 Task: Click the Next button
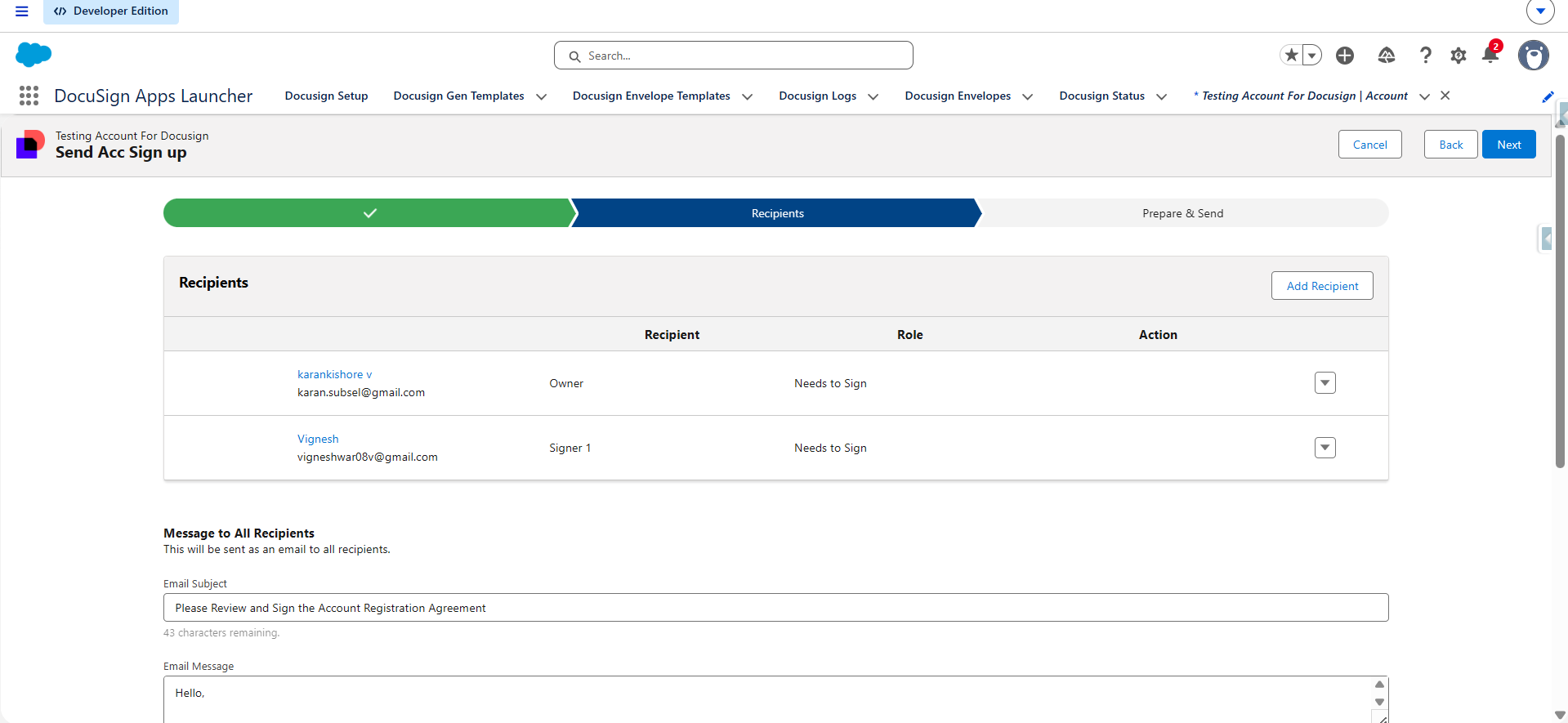[1509, 145]
